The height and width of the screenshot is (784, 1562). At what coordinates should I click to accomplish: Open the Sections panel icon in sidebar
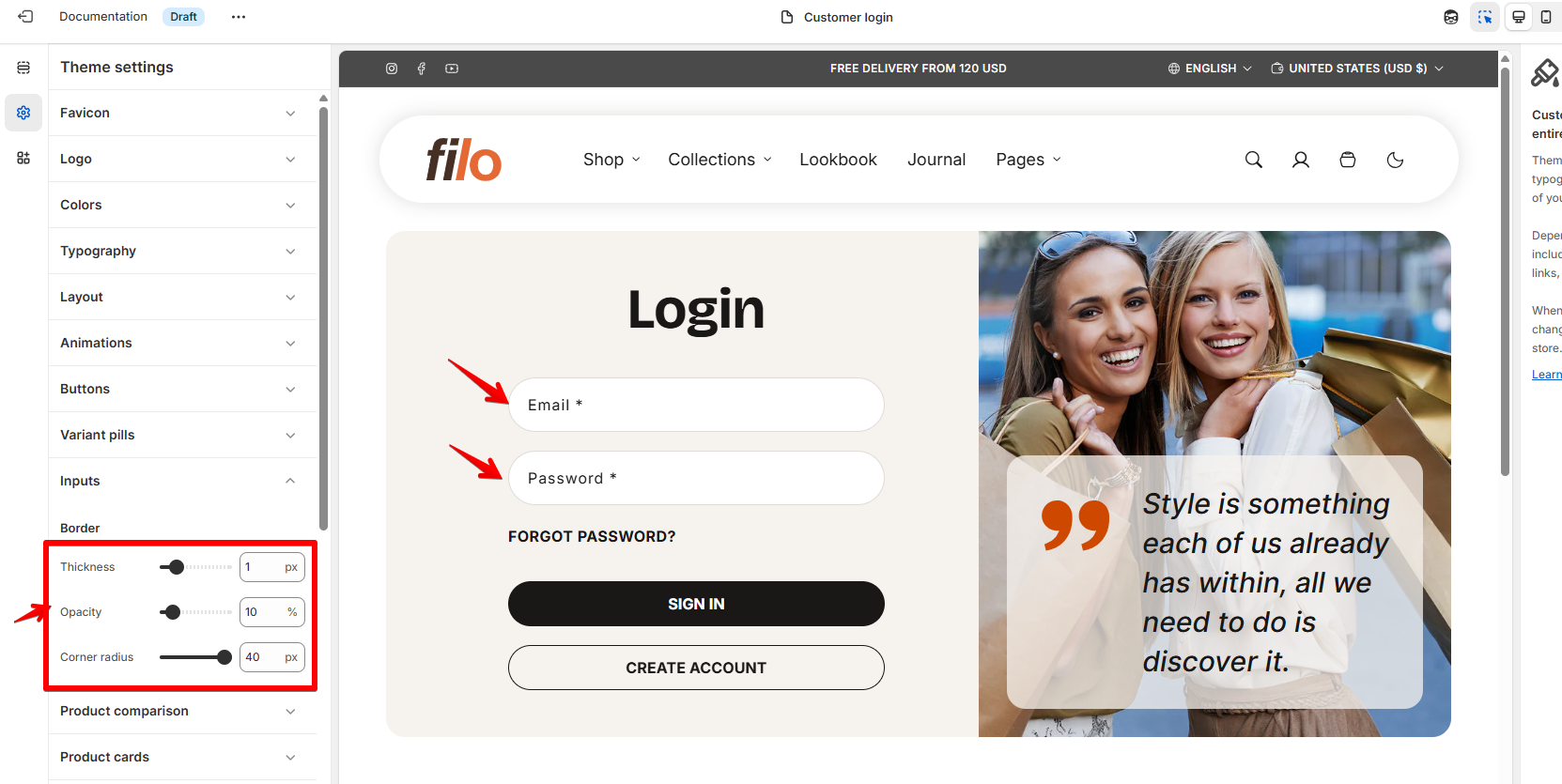coord(23,68)
